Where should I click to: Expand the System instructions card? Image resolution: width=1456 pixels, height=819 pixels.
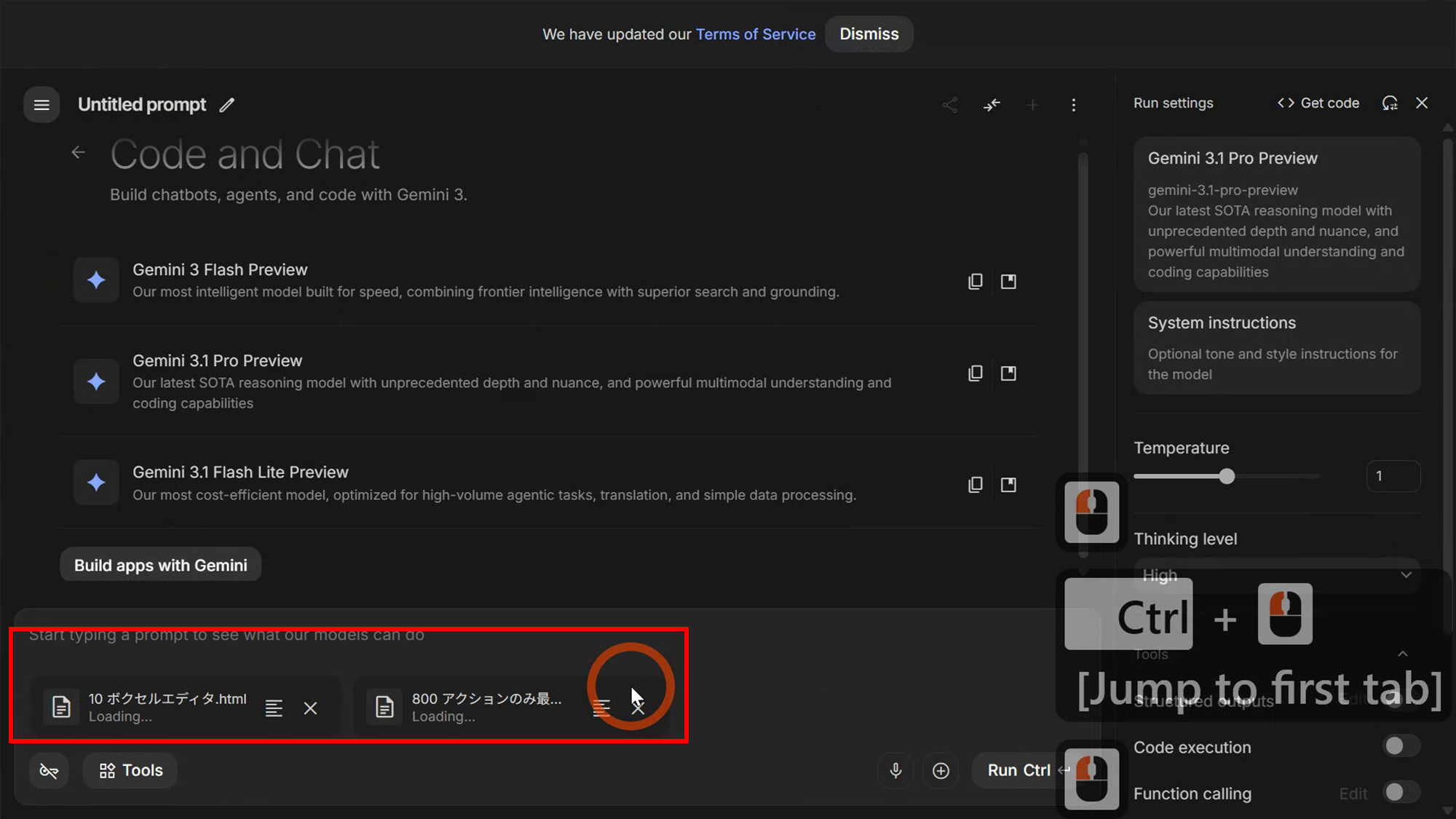(1277, 348)
